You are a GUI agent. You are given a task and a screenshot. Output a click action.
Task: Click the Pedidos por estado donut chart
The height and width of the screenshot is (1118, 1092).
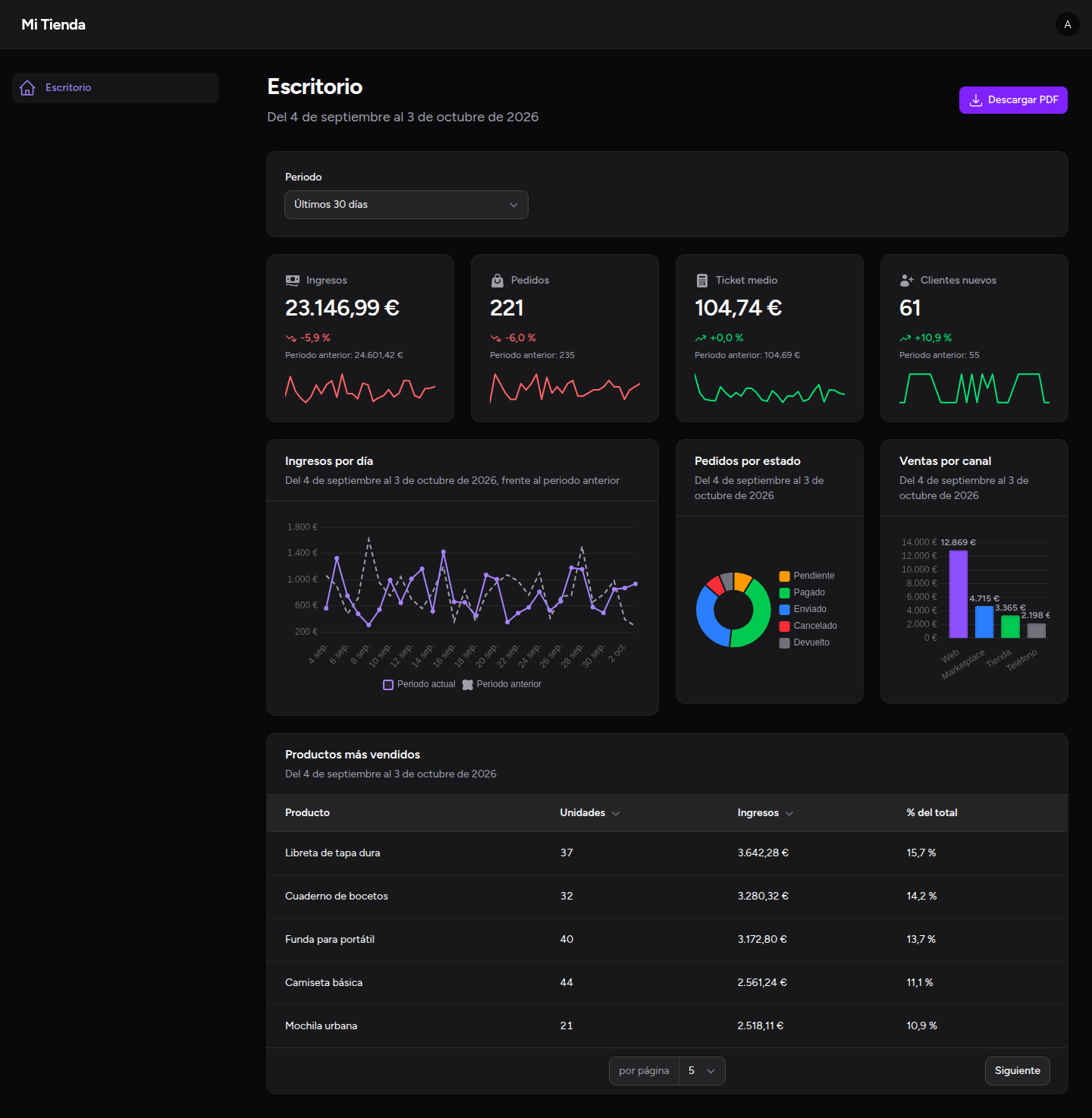coord(733,610)
